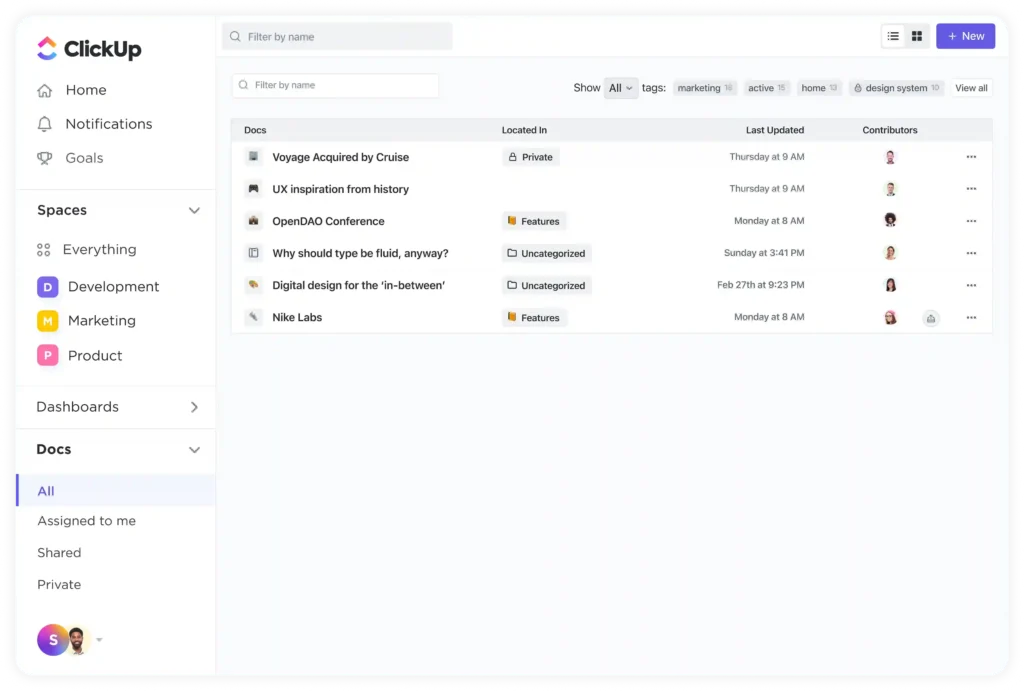This screenshot has height=691, width=1024.
Task: Open OpenDAO Conference doc
Action: (x=328, y=221)
